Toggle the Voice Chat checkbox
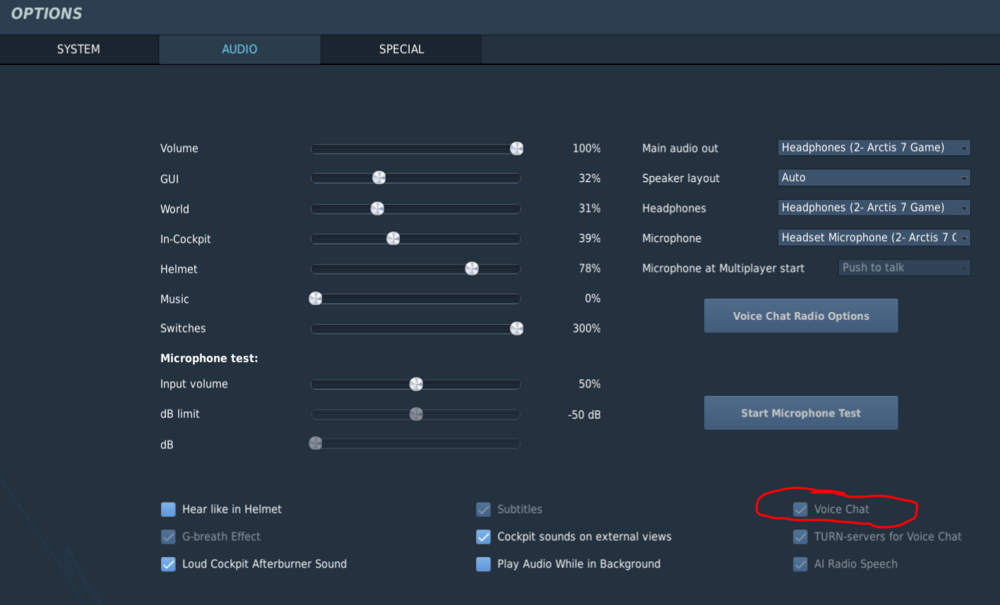Image resolution: width=1000 pixels, height=605 pixels. pyautogui.click(x=800, y=509)
